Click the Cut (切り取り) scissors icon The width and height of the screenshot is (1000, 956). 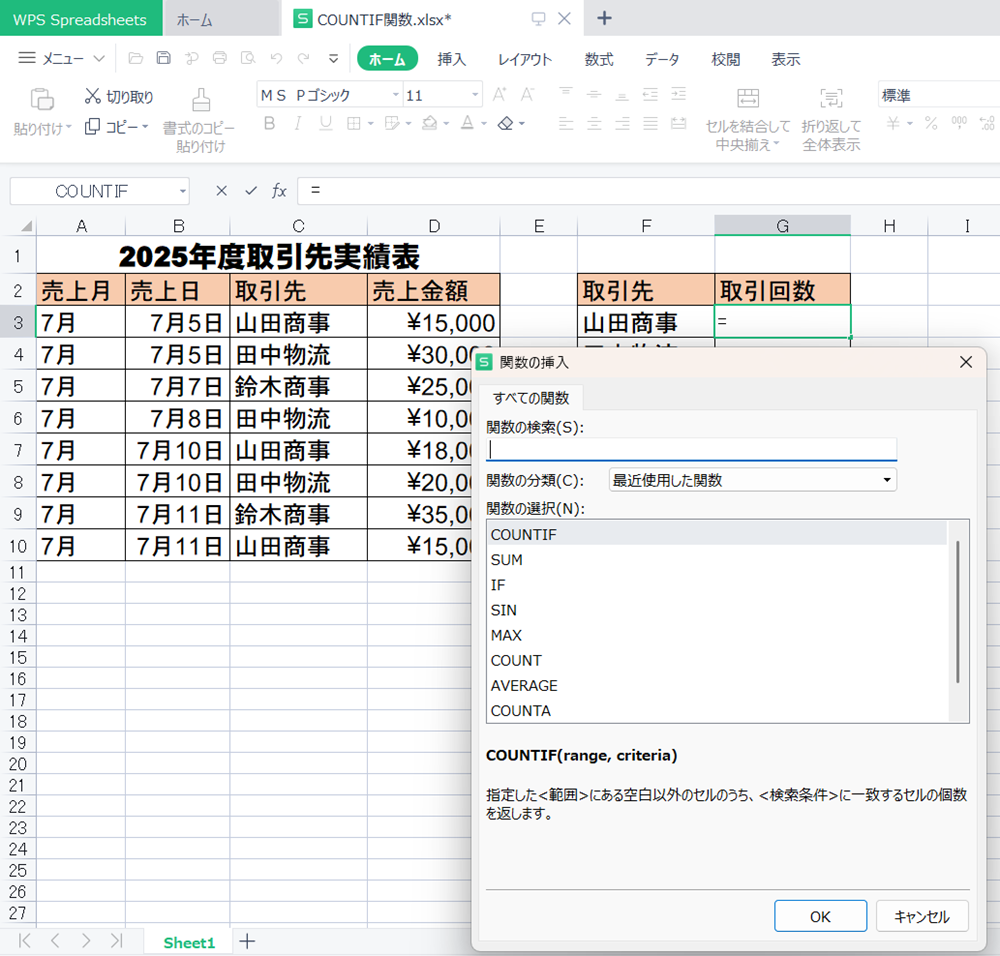93,96
